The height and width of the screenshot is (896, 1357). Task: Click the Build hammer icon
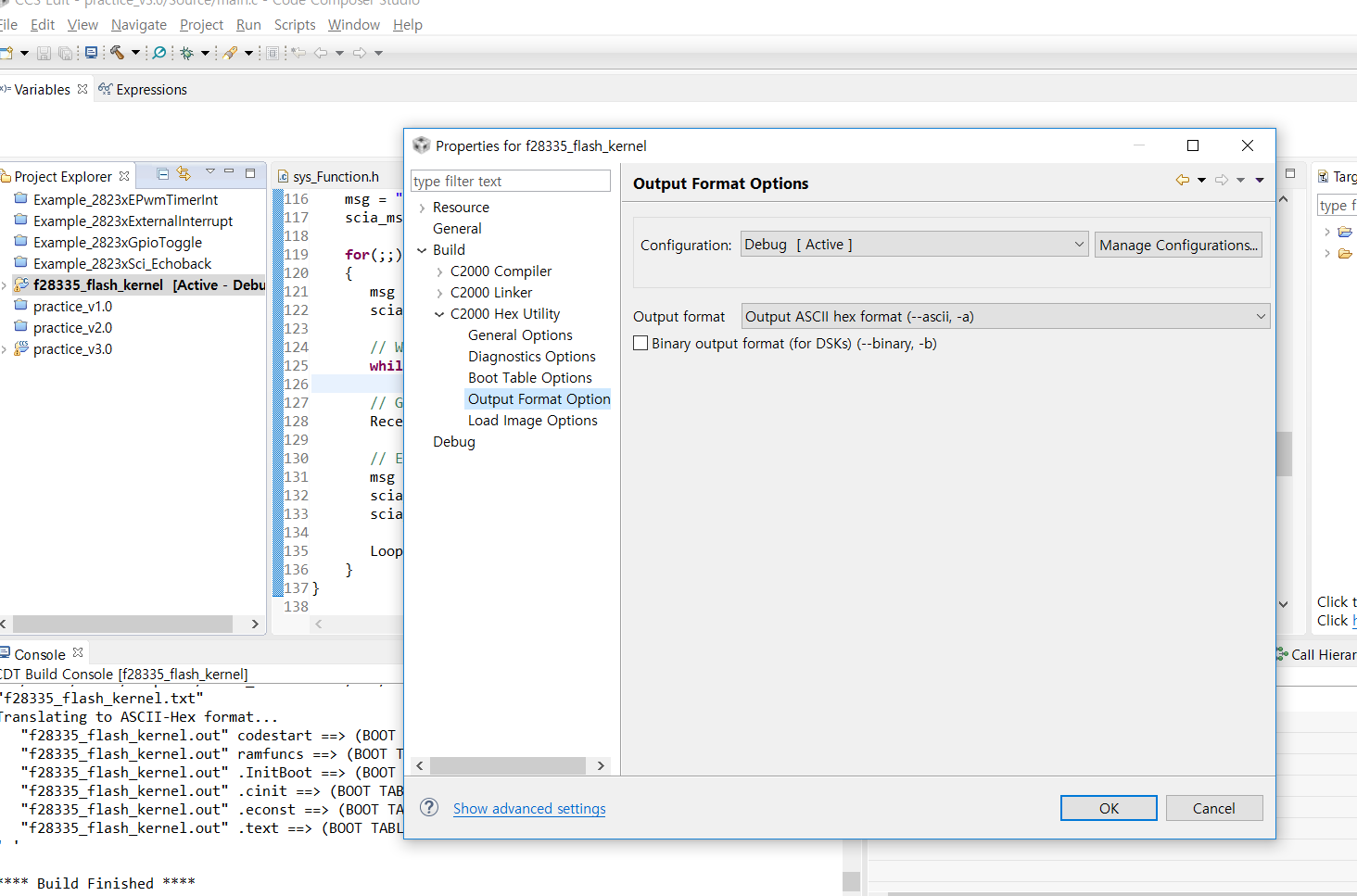click(x=117, y=53)
